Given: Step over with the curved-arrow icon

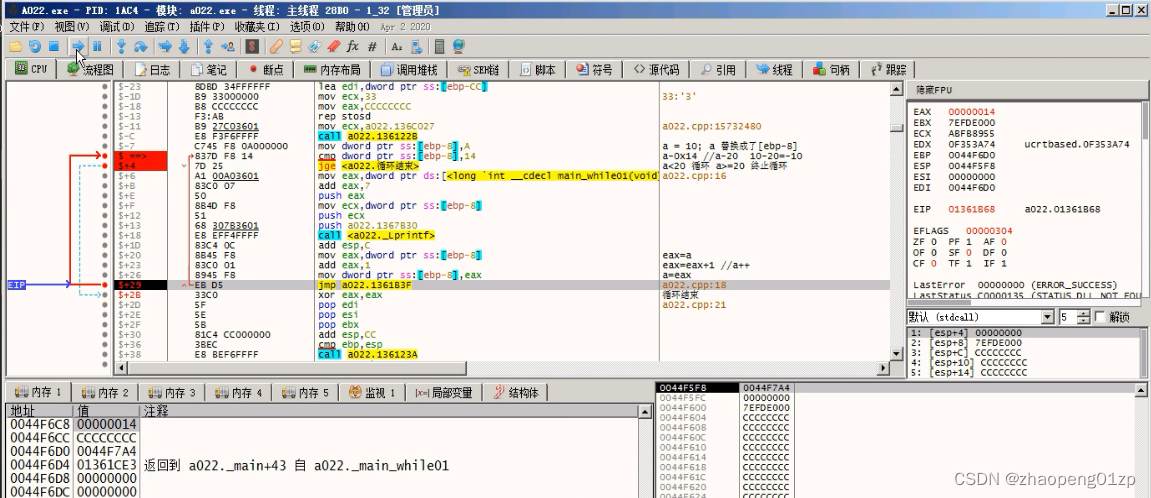Looking at the screenshot, I should point(140,46).
